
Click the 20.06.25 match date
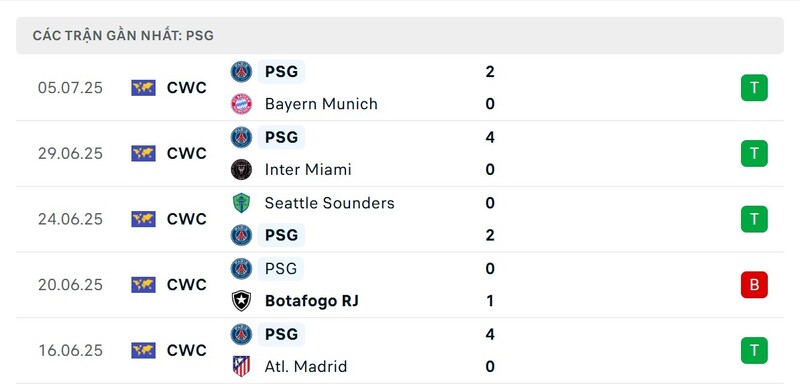(70, 285)
